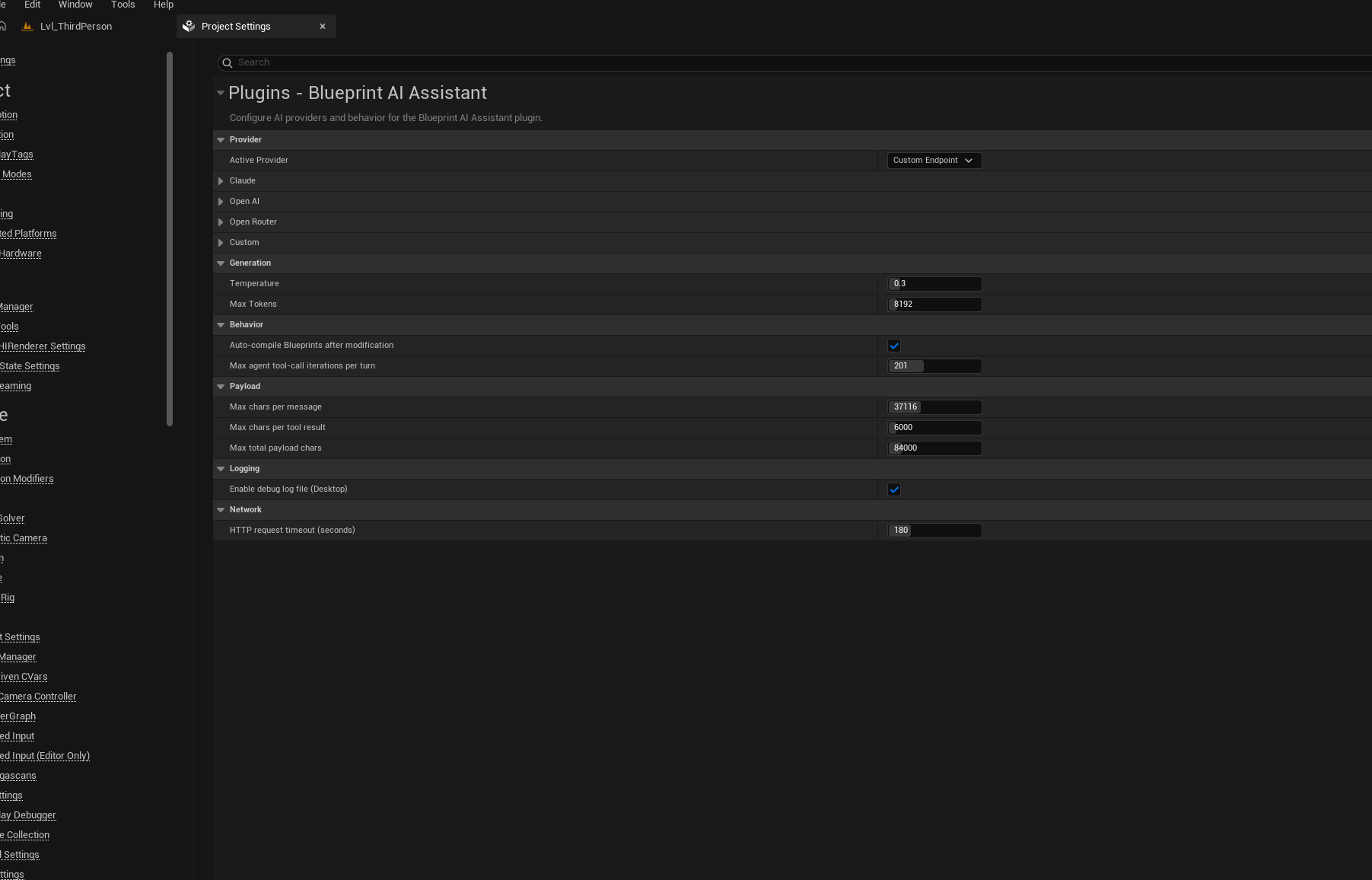Collapse the Payload section
Image resolution: width=1372 pixels, height=880 pixels.
pos(221,386)
